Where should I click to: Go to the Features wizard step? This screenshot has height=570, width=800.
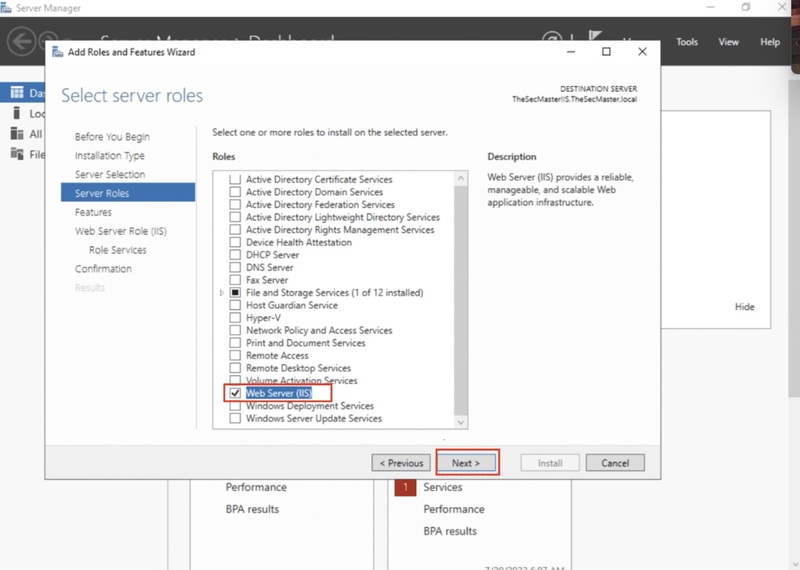93,212
